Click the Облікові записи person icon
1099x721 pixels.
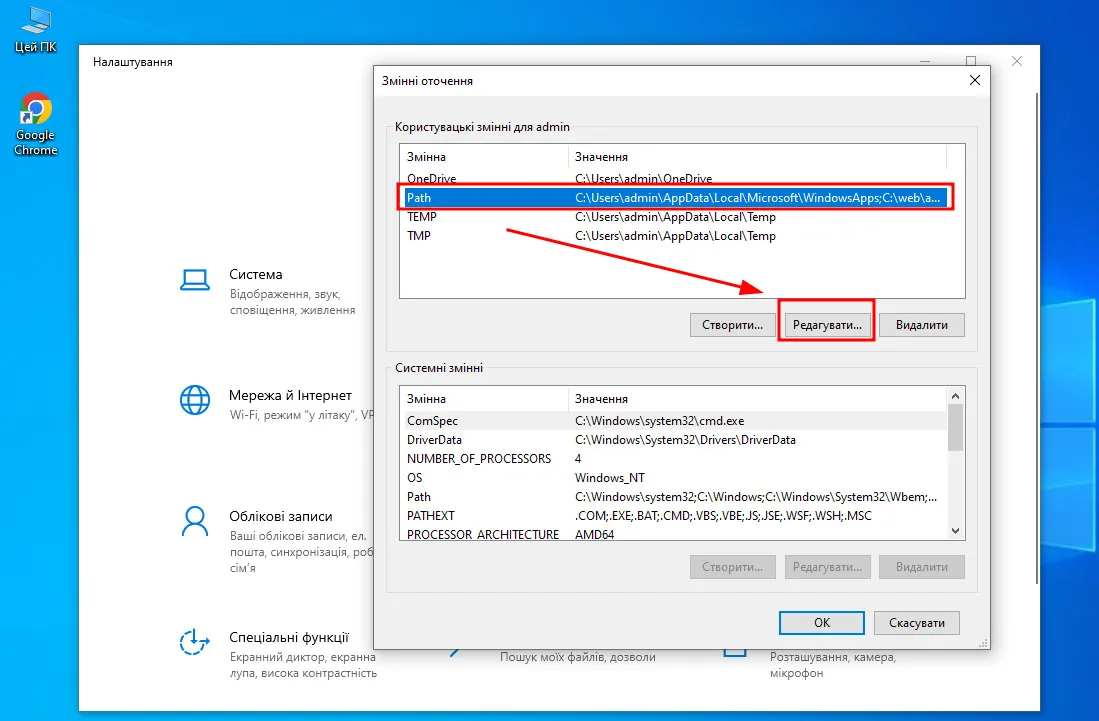coord(194,520)
